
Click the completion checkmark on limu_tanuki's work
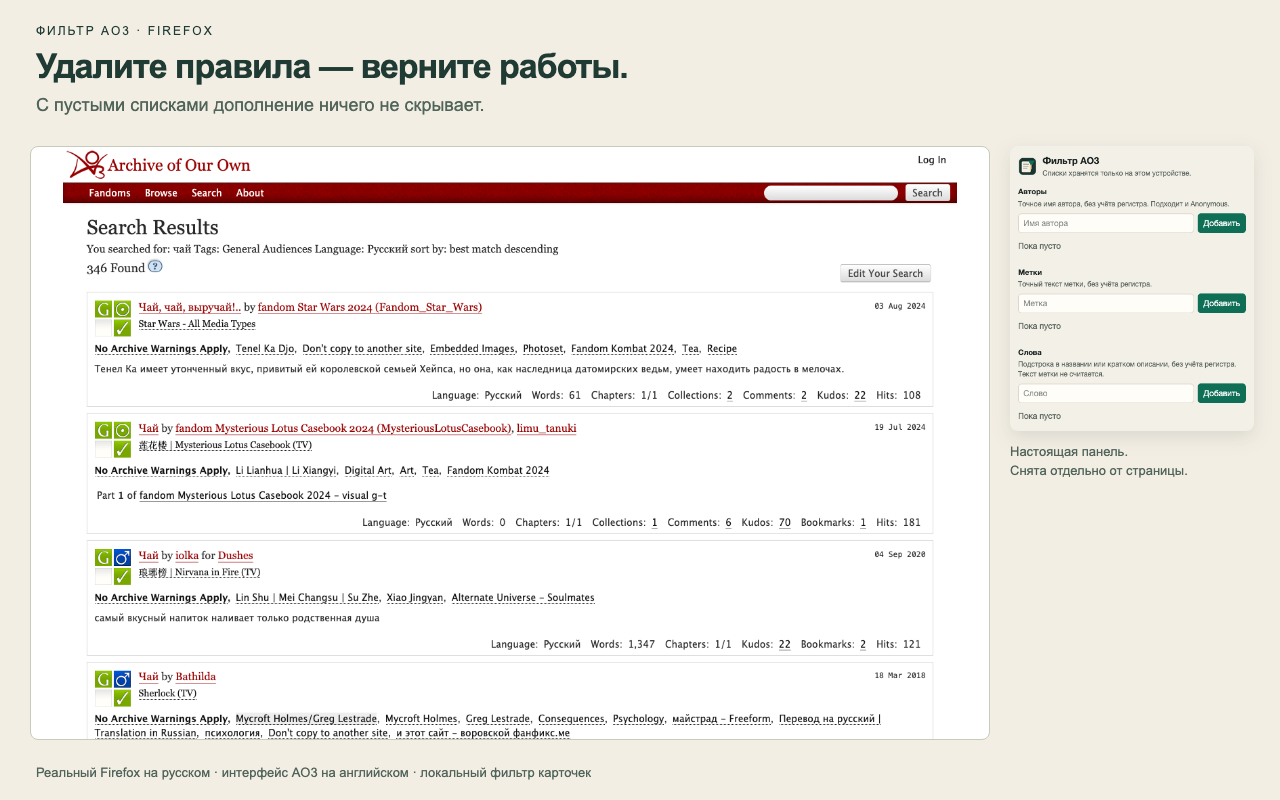pos(123,449)
